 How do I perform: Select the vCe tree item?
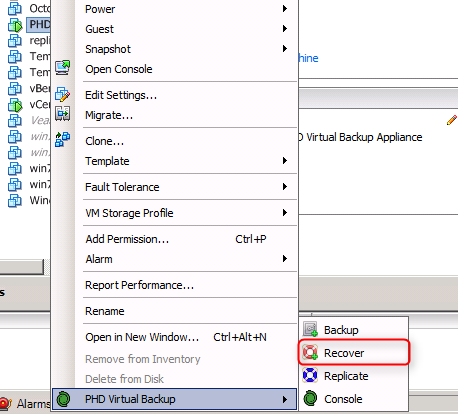(x=40, y=105)
